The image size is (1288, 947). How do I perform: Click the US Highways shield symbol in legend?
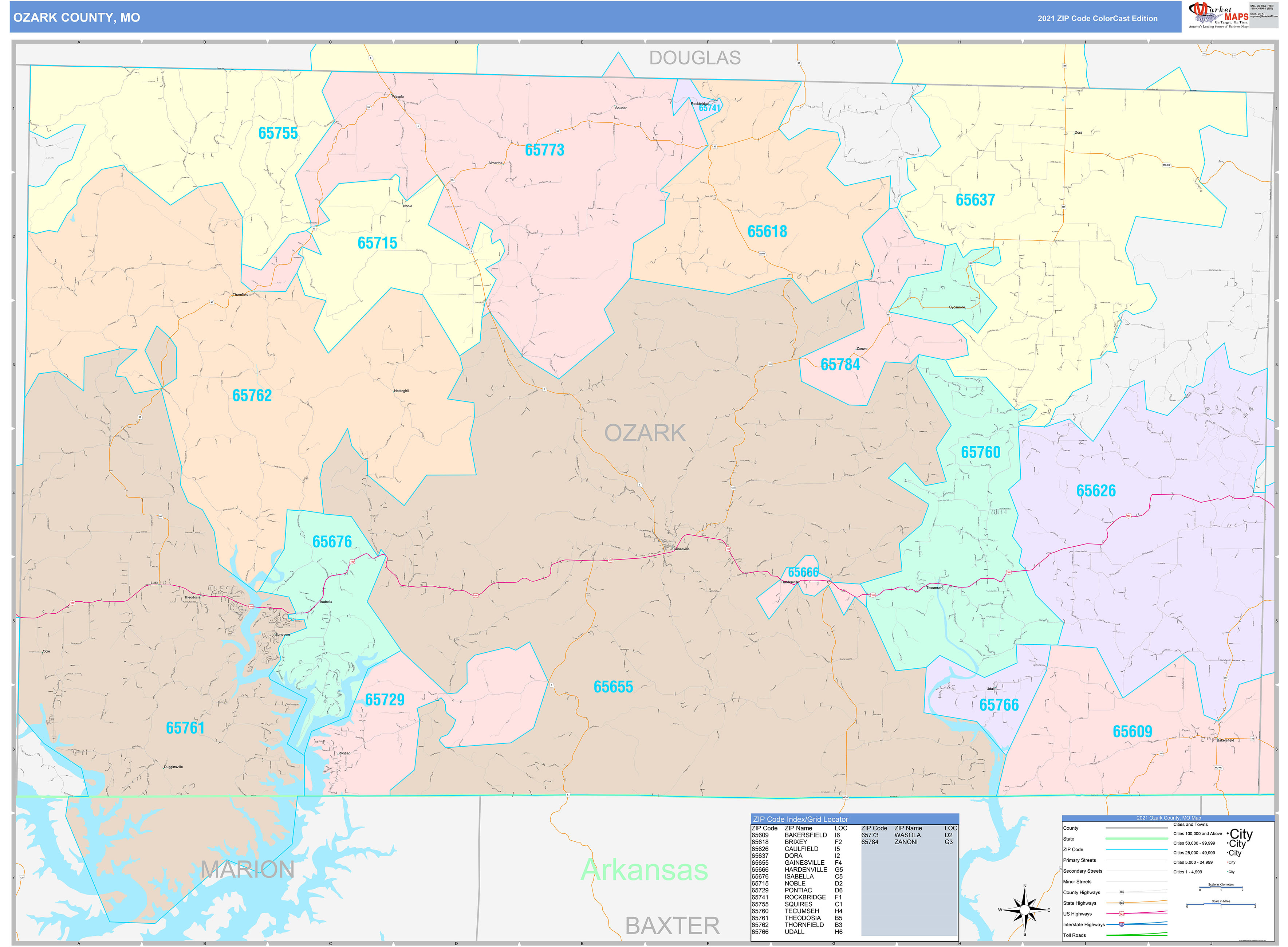(x=1121, y=914)
